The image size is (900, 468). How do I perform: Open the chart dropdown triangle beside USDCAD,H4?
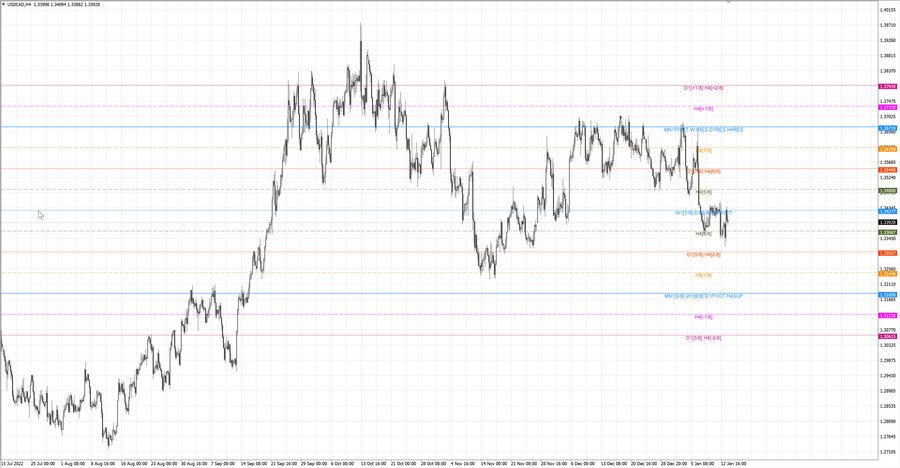tap(3, 4)
